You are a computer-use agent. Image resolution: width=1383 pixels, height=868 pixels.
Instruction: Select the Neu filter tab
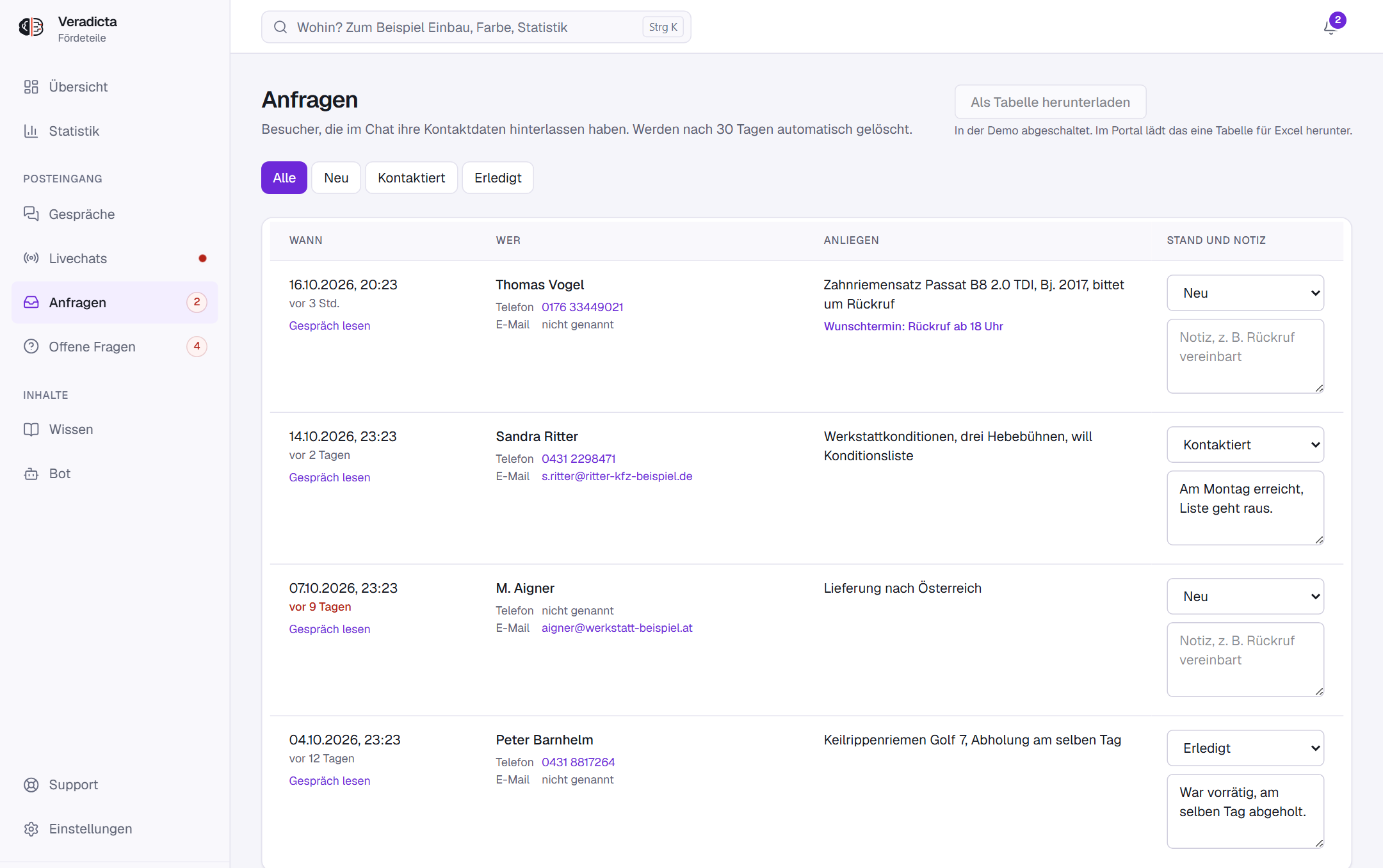(x=336, y=178)
